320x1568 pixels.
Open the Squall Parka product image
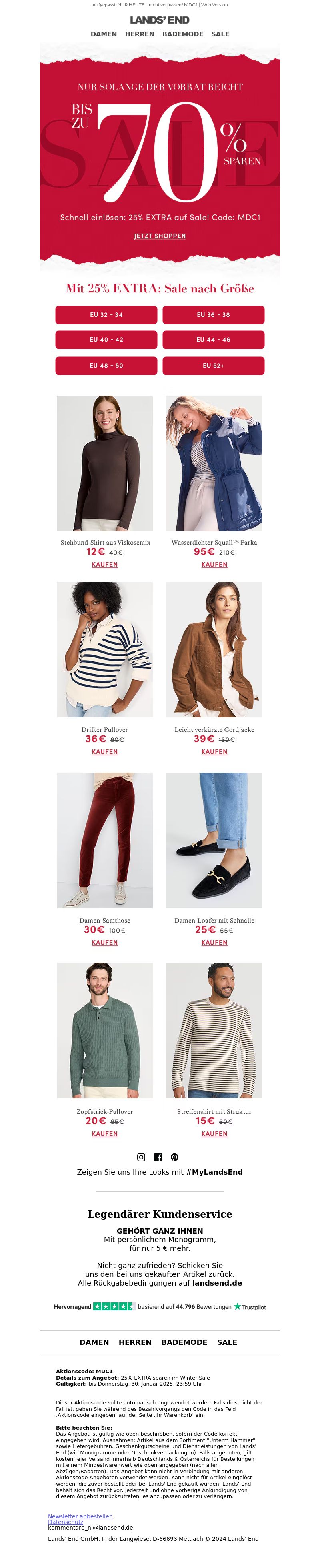click(214, 463)
